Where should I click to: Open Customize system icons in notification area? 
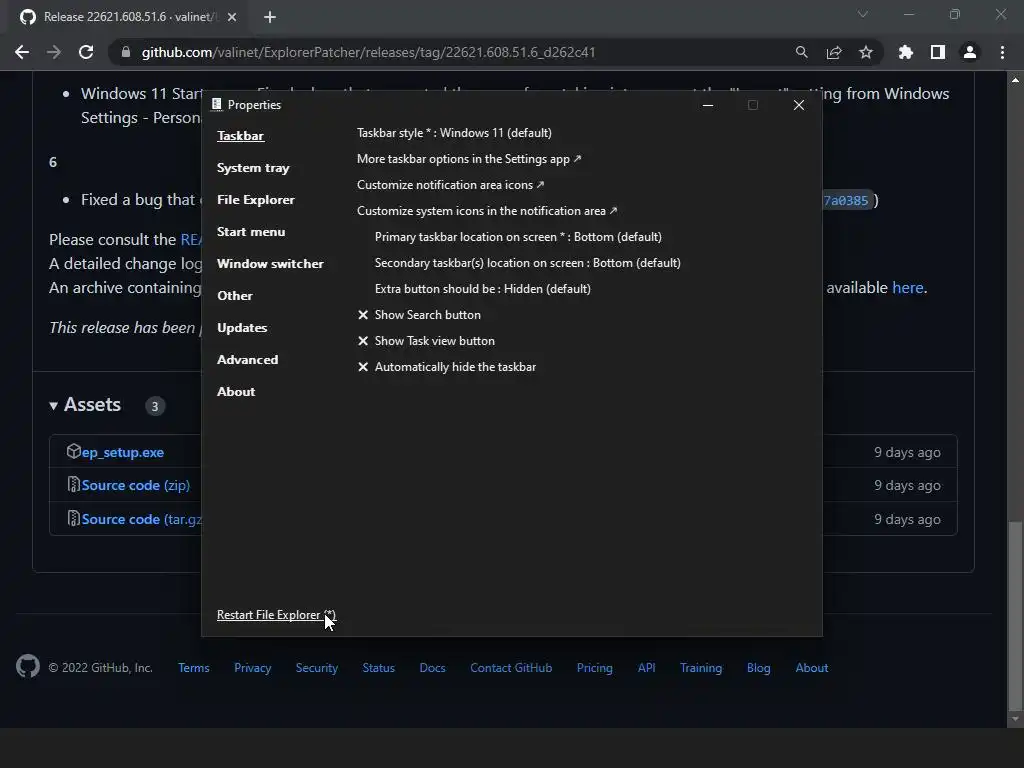487,211
